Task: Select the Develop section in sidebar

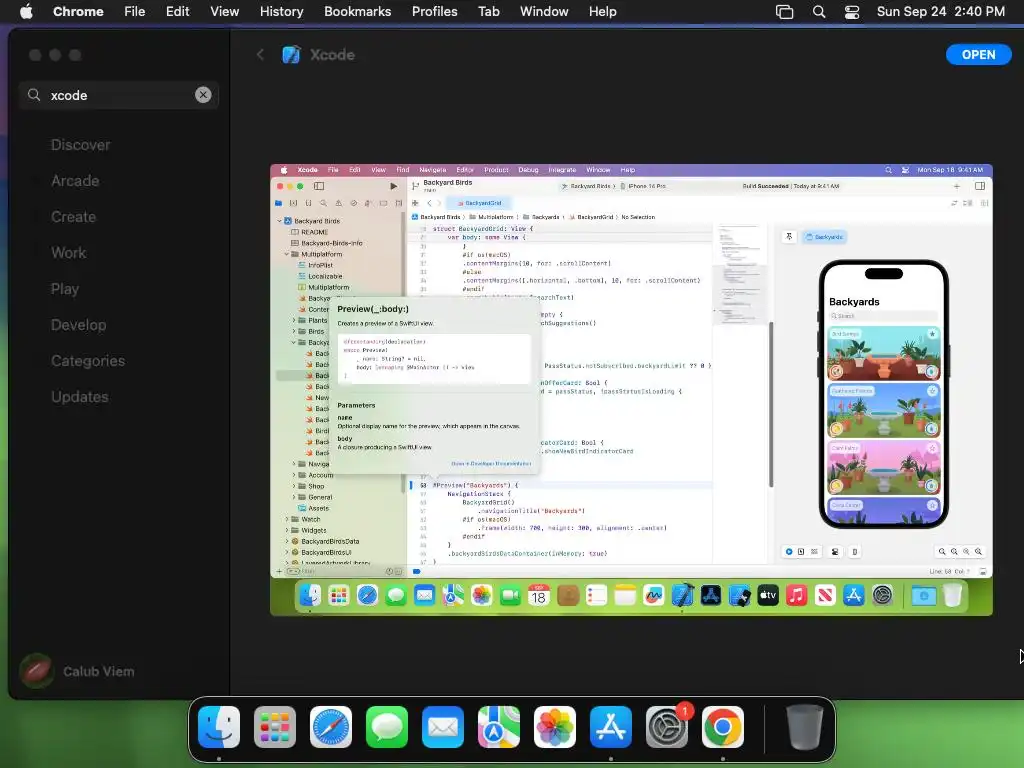Action: [x=78, y=325]
